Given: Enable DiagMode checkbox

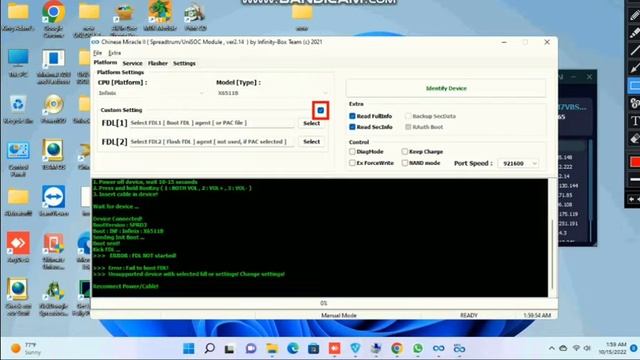Looking at the screenshot, I should point(352,151).
